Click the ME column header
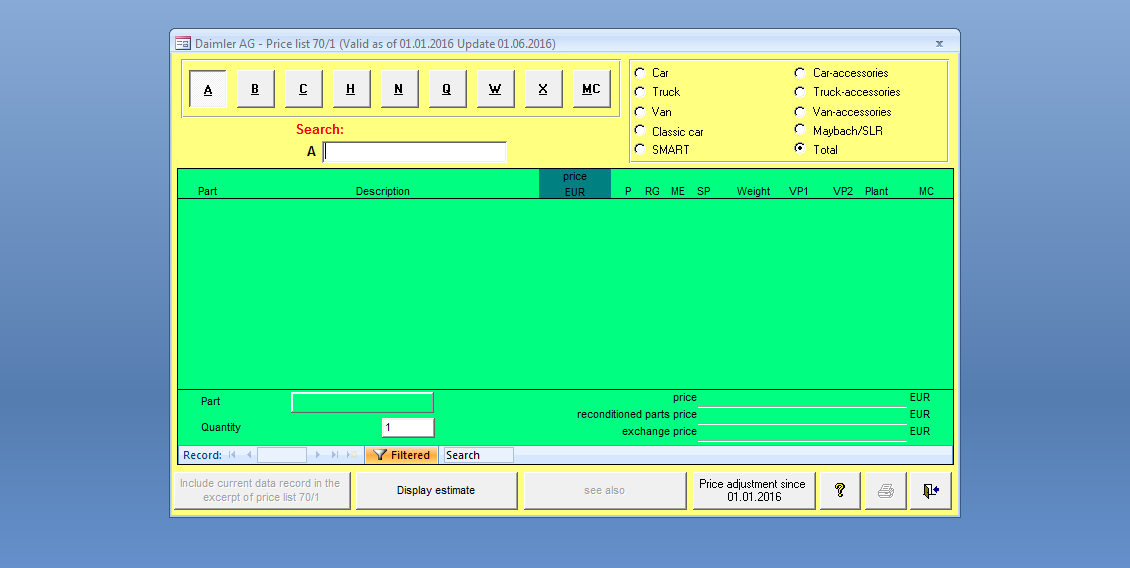The height and width of the screenshot is (568, 1130). point(677,191)
